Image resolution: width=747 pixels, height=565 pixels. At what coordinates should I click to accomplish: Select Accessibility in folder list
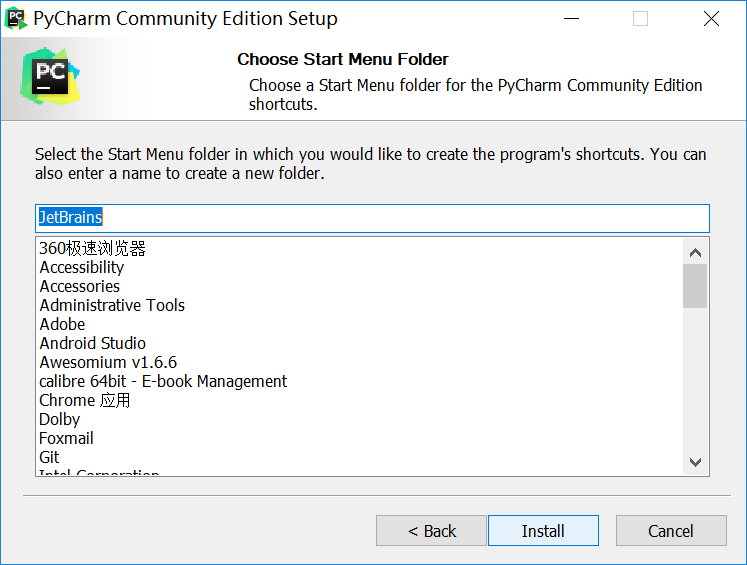pos(82,267)
